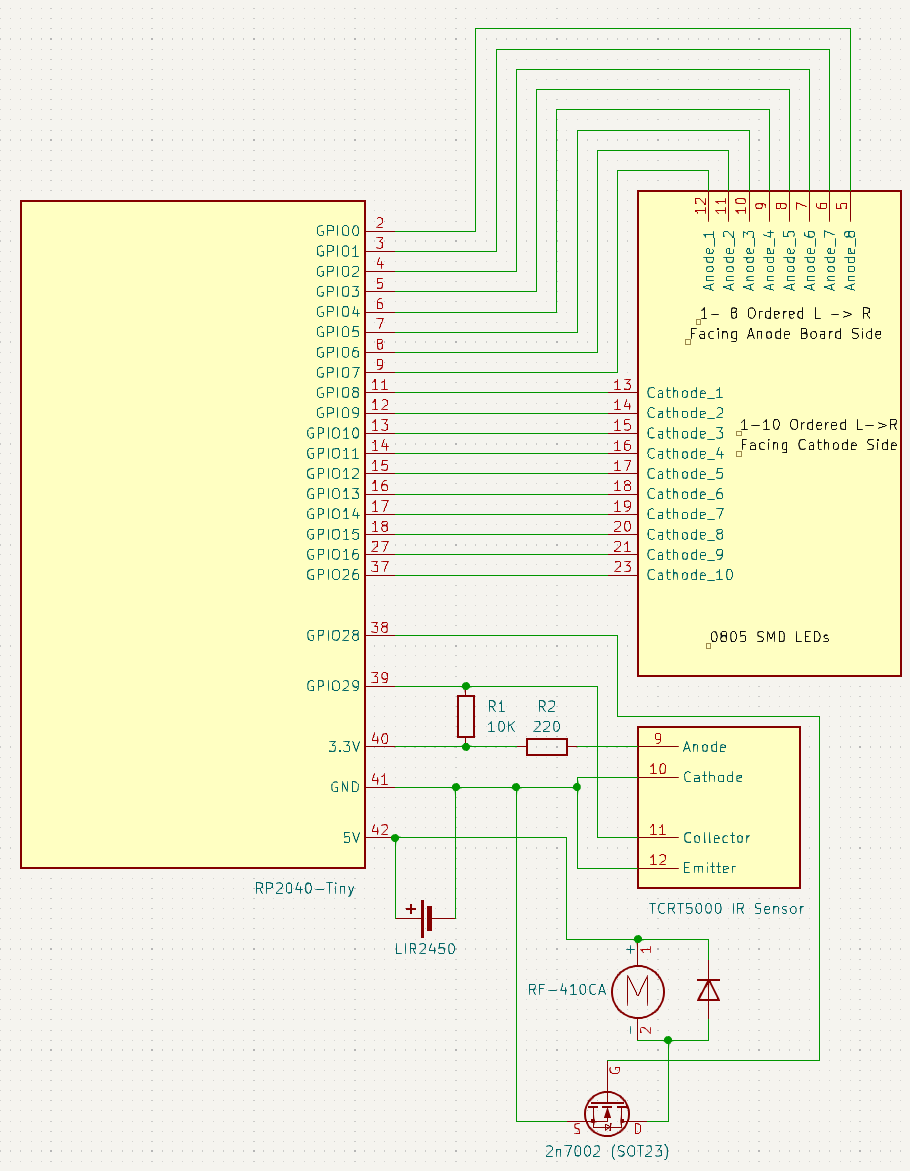Click the 5V pin label

352,838
